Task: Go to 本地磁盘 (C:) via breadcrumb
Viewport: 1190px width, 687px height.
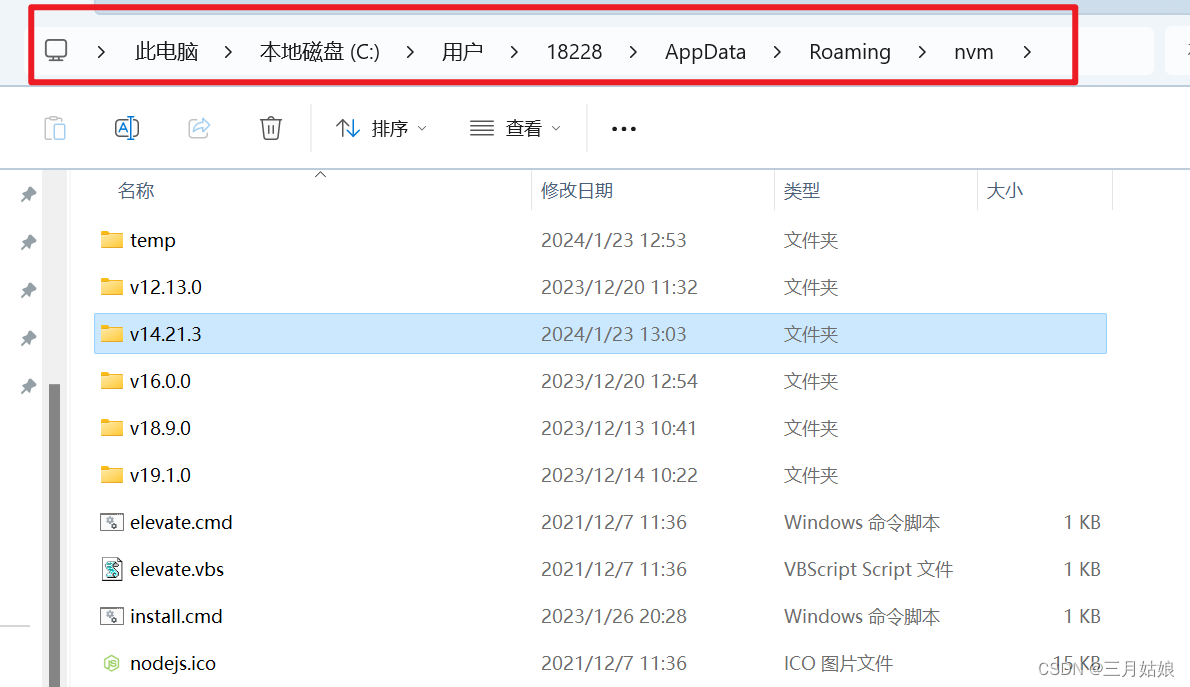Action: tap(320, 51)
